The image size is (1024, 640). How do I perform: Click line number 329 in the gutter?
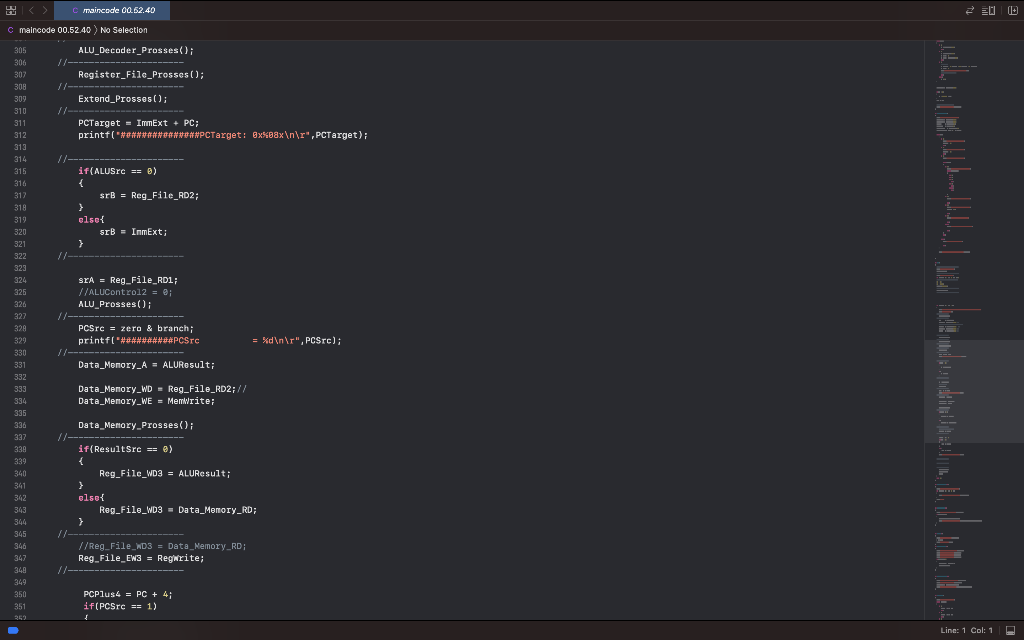click(20, 340)
